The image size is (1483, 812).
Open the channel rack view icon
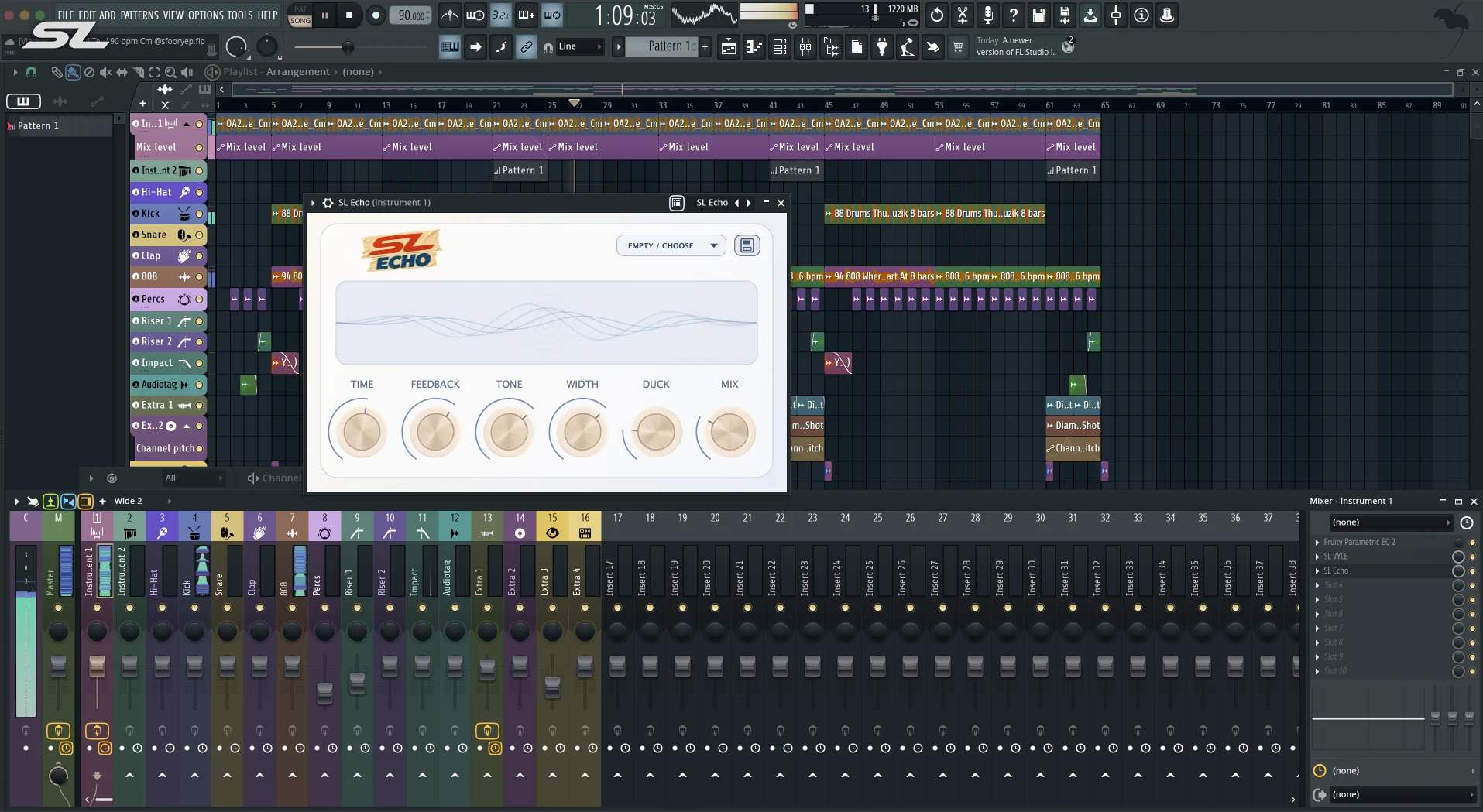click(x=780, y=47)
